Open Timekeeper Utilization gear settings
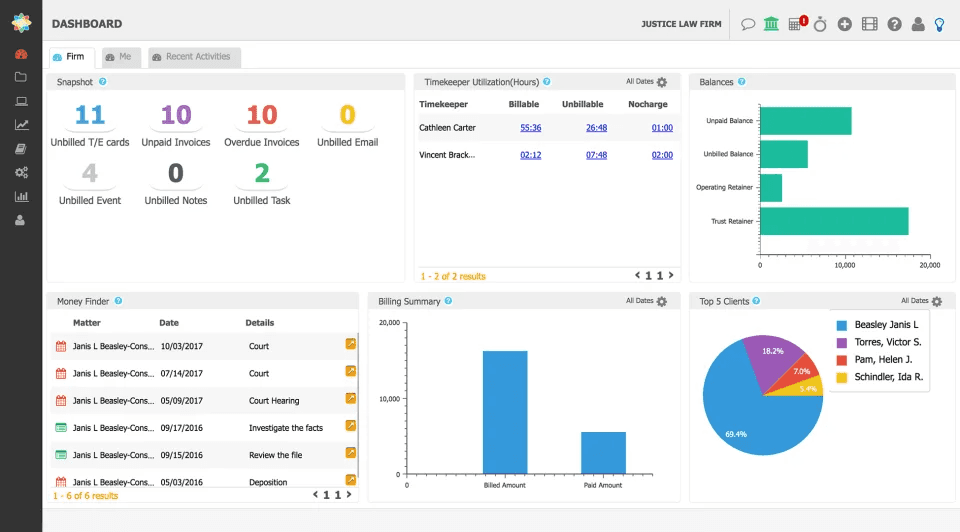Screen dimensions: 960x532 (662, 82)
